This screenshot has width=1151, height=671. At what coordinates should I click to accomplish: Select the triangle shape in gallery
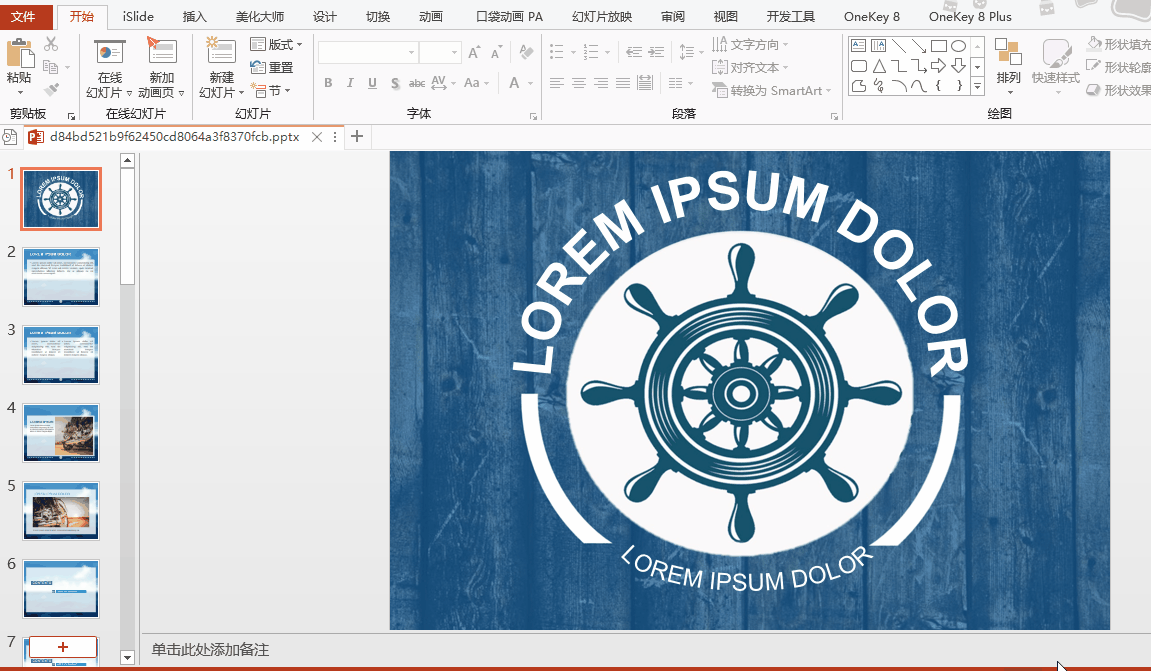point(878,66)
